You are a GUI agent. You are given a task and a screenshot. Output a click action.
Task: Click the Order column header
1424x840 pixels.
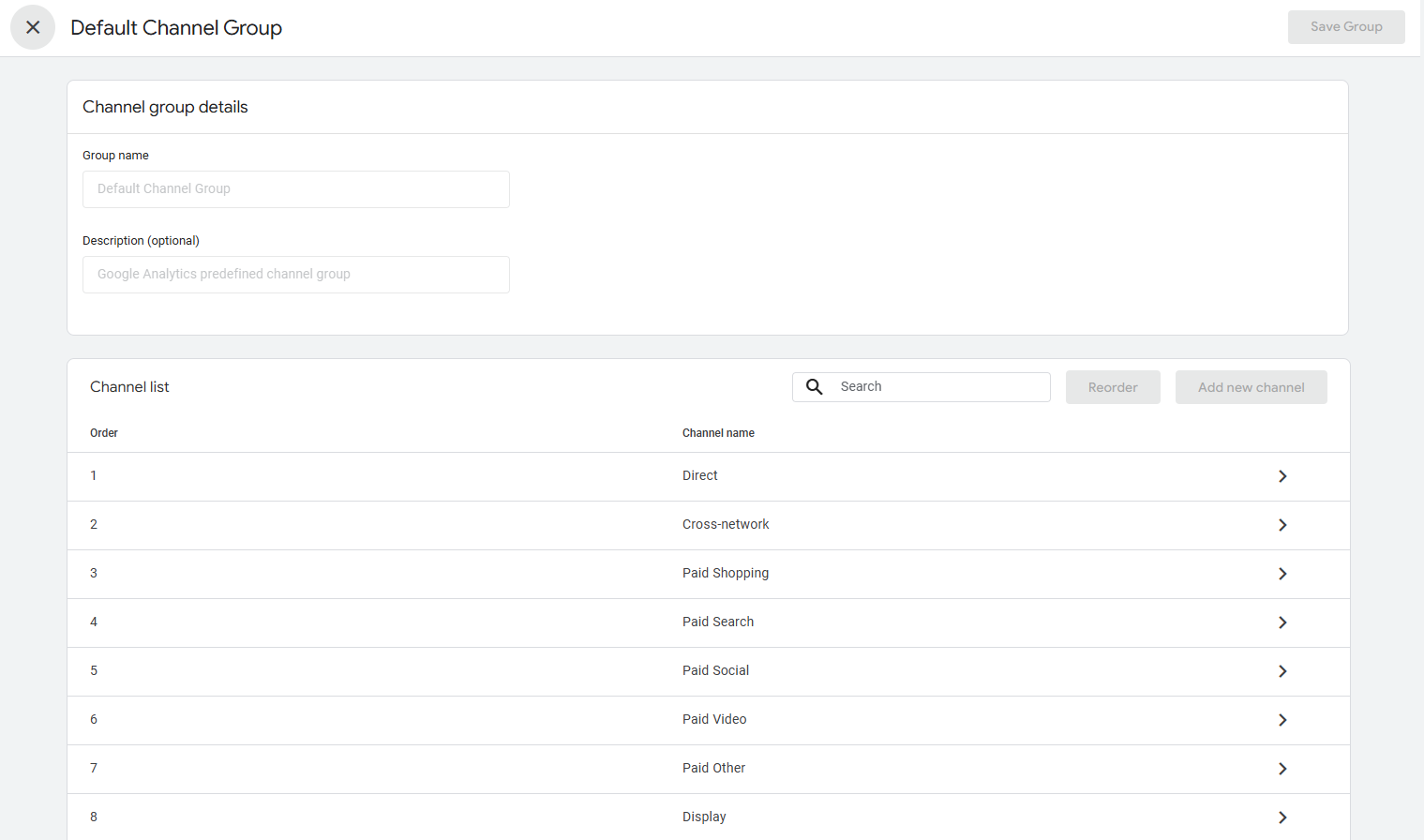104,433
